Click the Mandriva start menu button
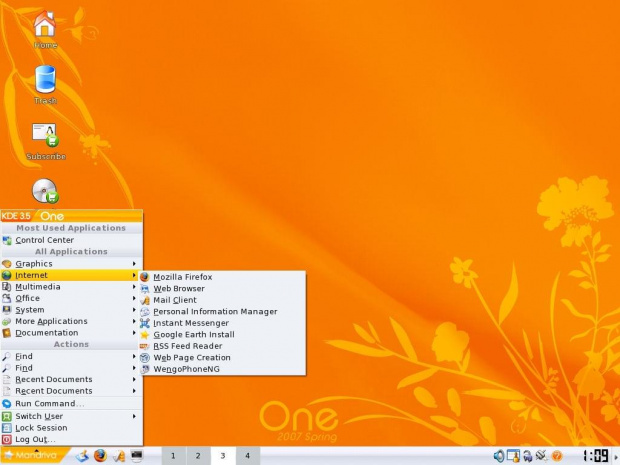 (x=35, y=456)
